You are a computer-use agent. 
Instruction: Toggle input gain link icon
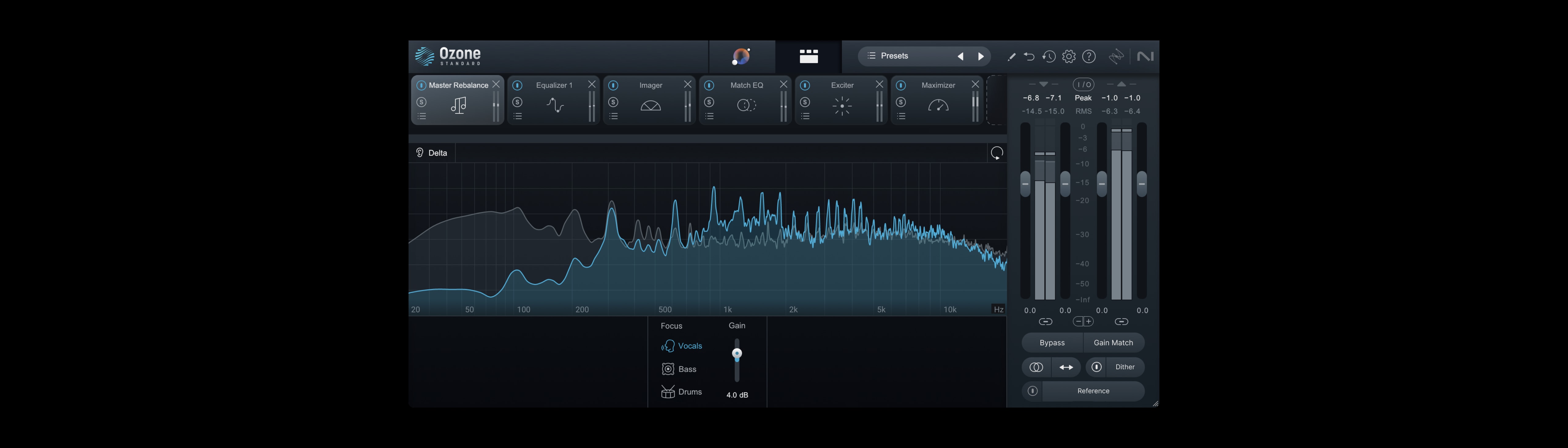[1045, 322]
